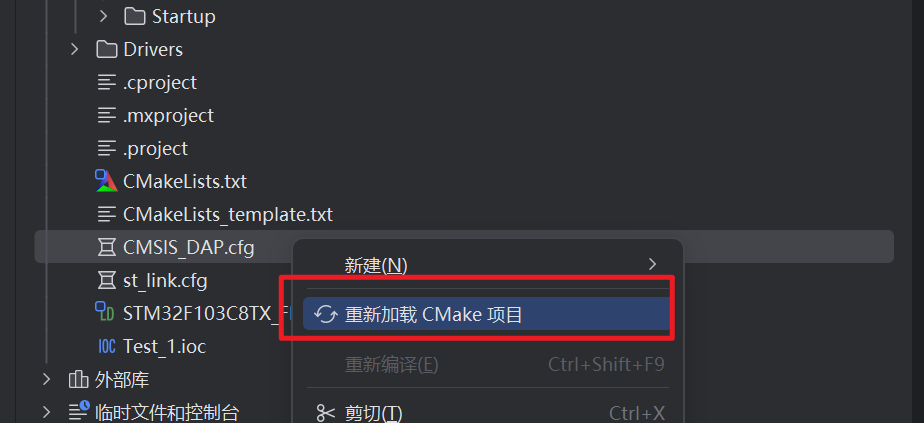Click the reload icon for CMake project
Screen dimensions: 924x423
click(x=325, y=314)
